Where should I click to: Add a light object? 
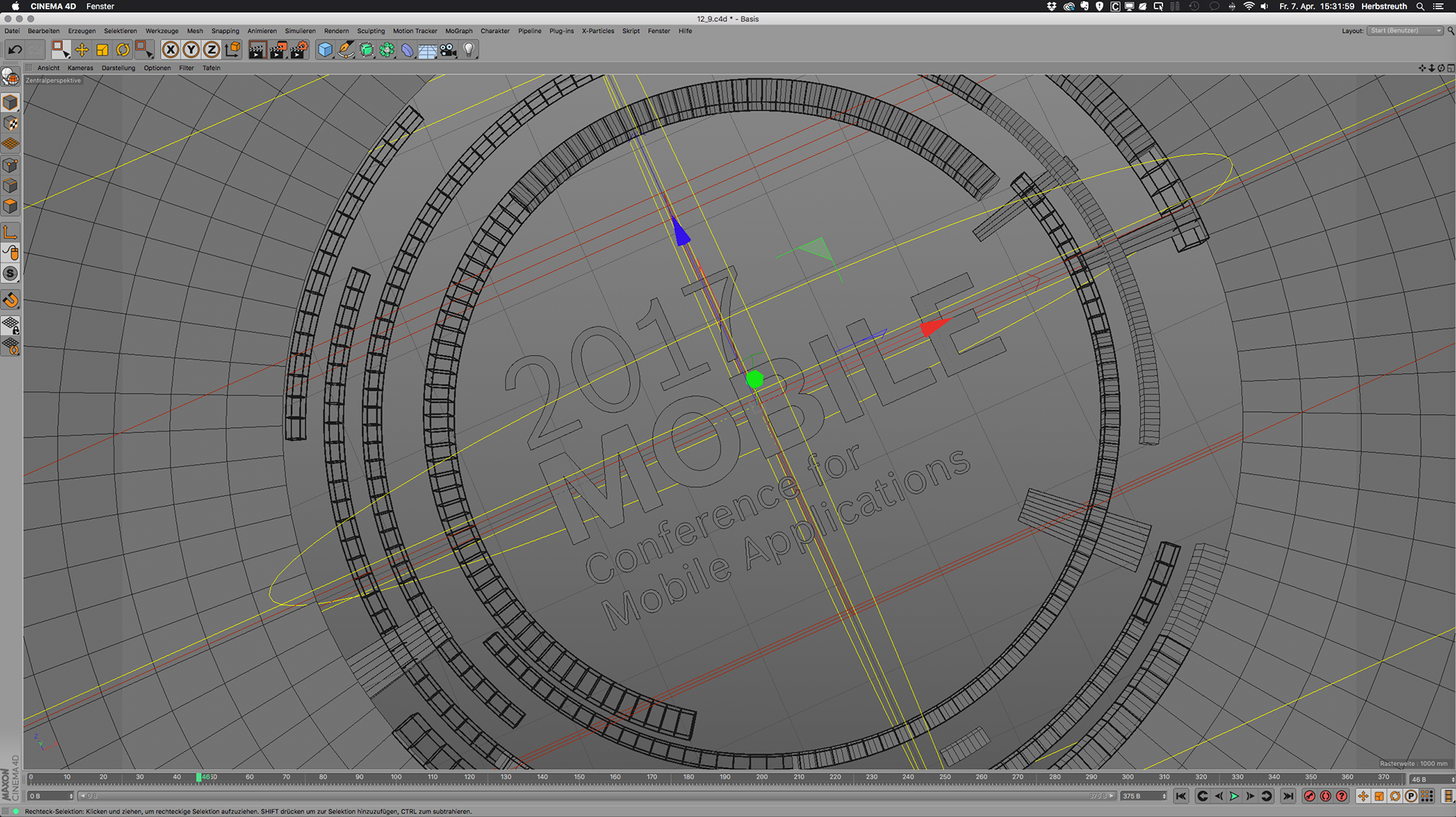tap(469, 50)
